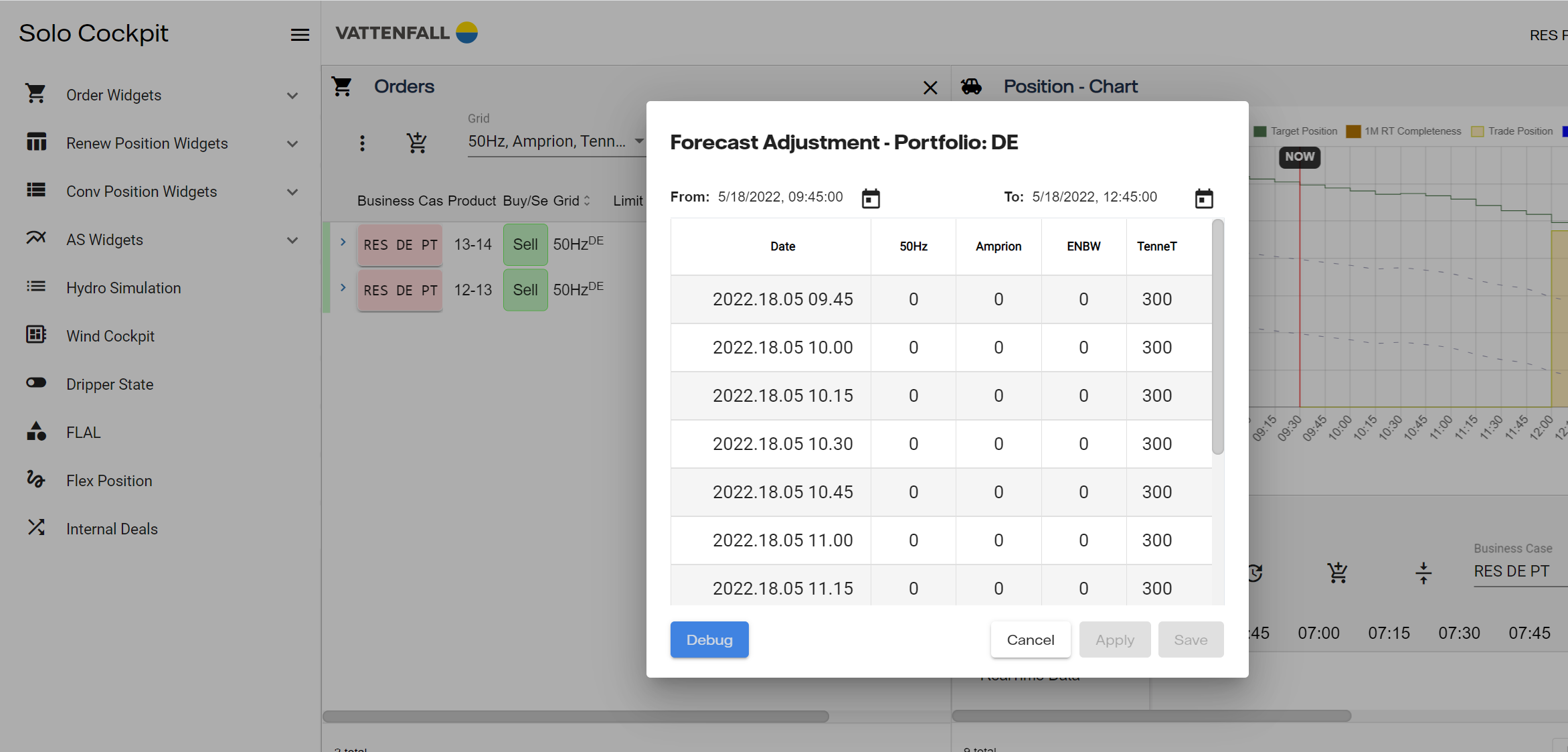Expand the Order Widgets menu
The image size is (1568, 752).
[292, 96]
